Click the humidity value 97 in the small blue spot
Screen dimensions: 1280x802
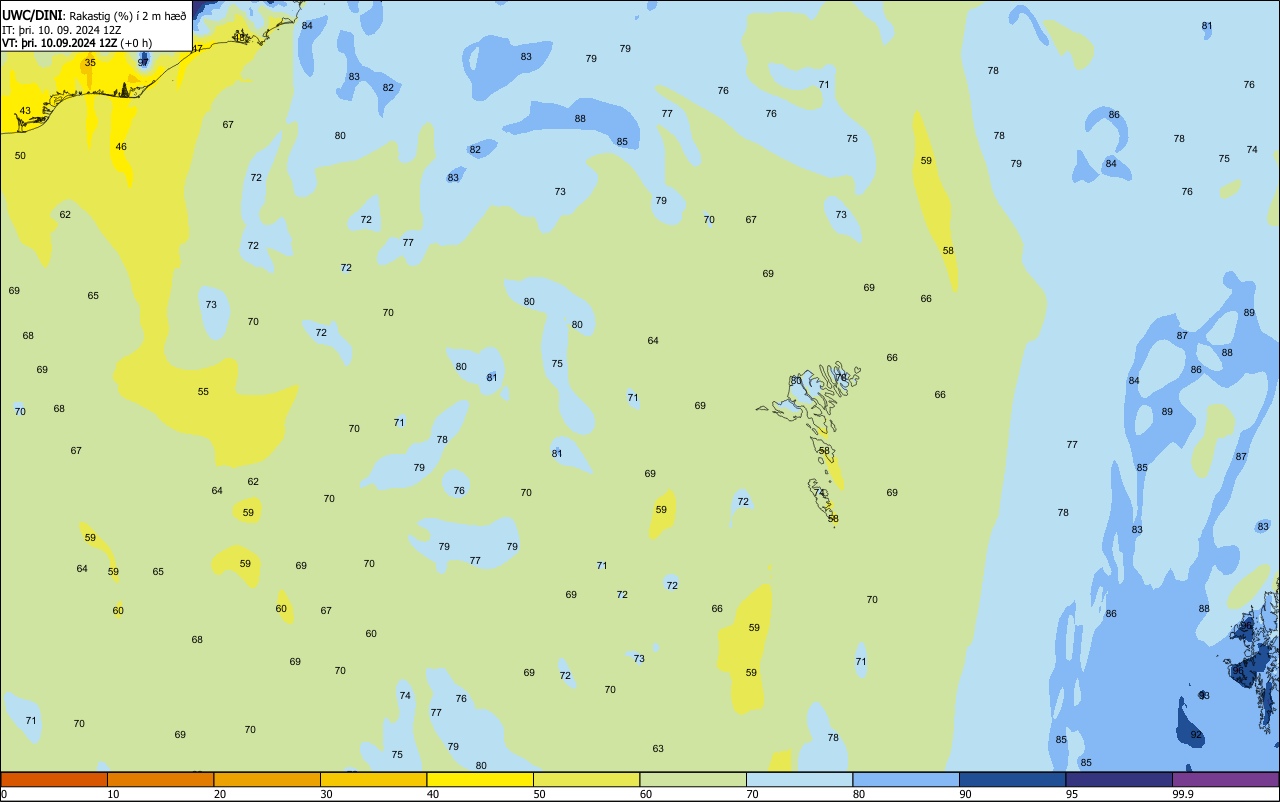tap(143, 62)
